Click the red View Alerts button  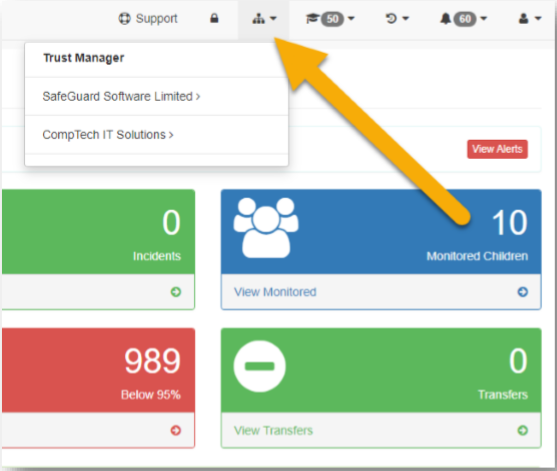click(497, 149)
